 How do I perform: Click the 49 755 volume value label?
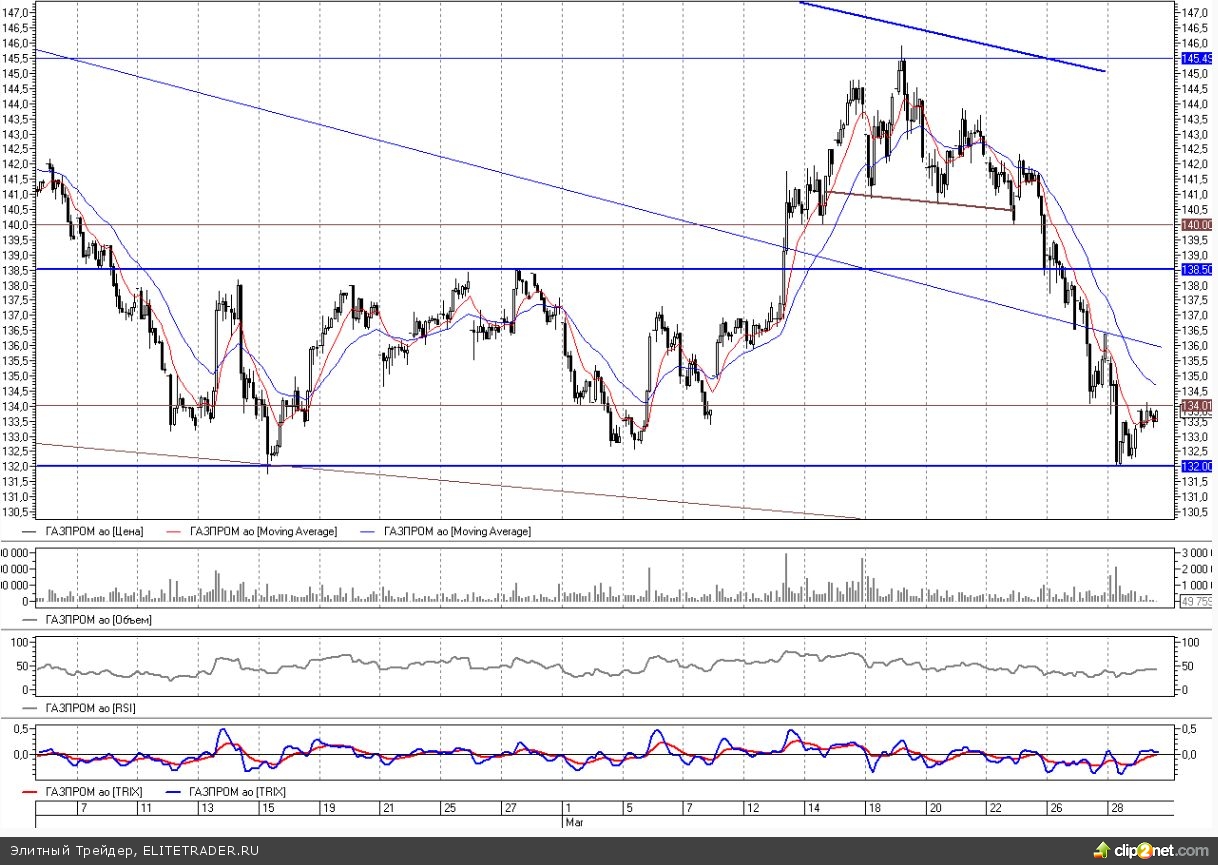tap(1195, 602)
